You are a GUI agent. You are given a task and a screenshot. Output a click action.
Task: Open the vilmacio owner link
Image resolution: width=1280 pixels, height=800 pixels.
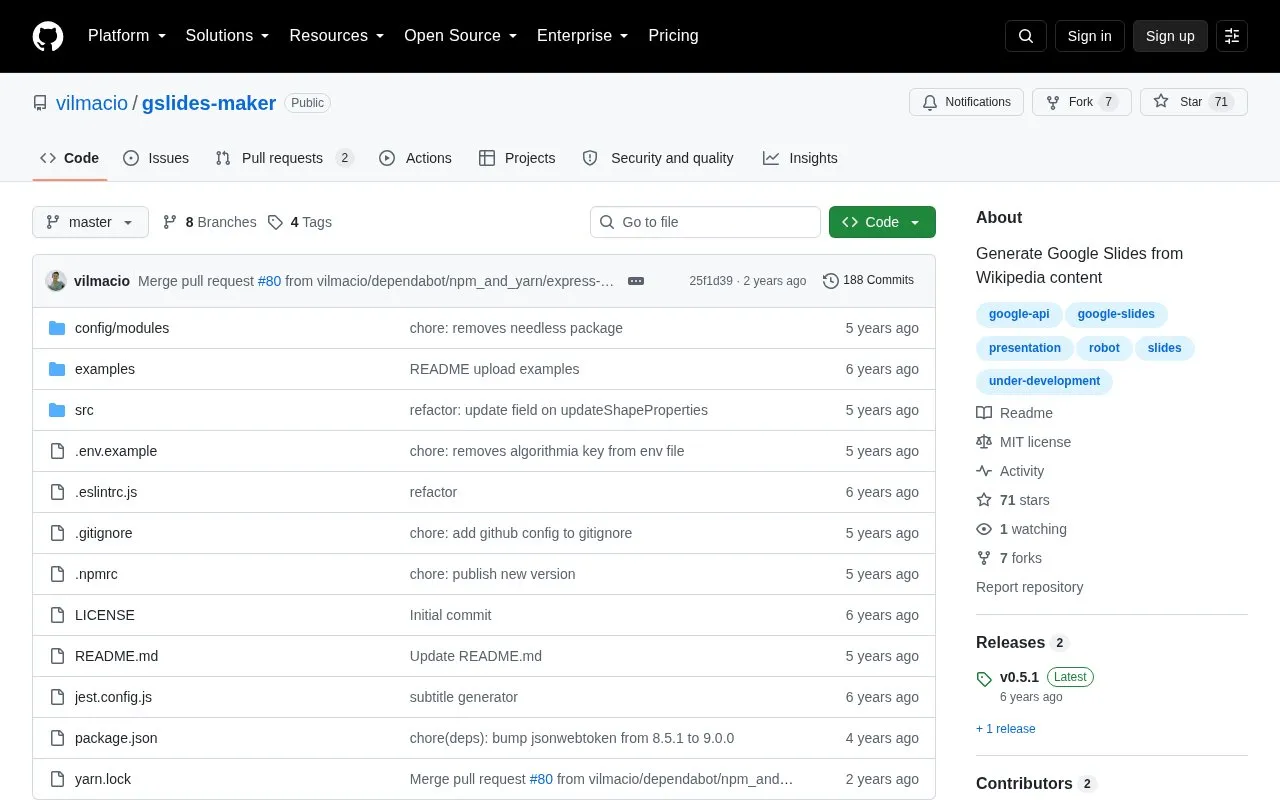point(92,103)
